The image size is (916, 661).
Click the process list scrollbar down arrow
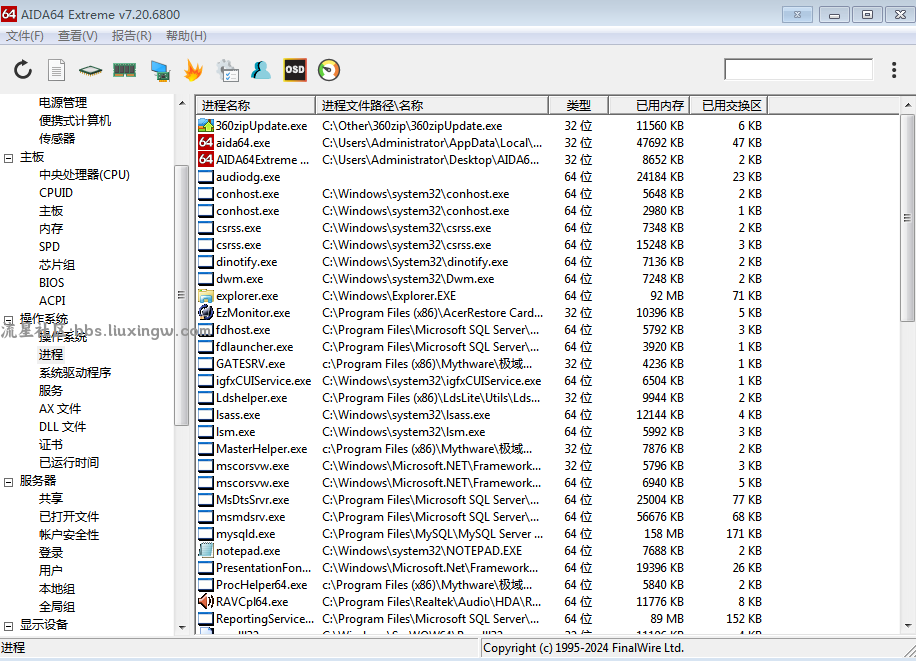click(x=908, y=626)
